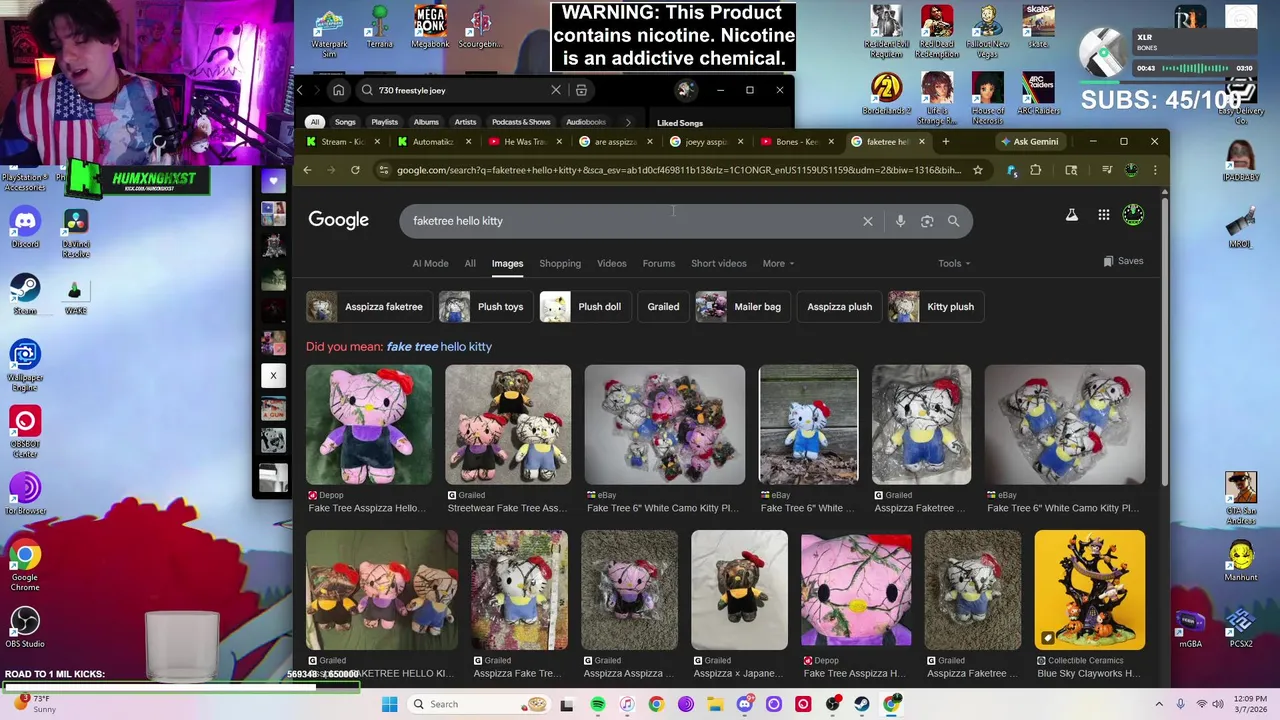The height and width of the screenshot is (720, 1280).
Task: Open Google account profile avatar
Action: pos(1133,215)
